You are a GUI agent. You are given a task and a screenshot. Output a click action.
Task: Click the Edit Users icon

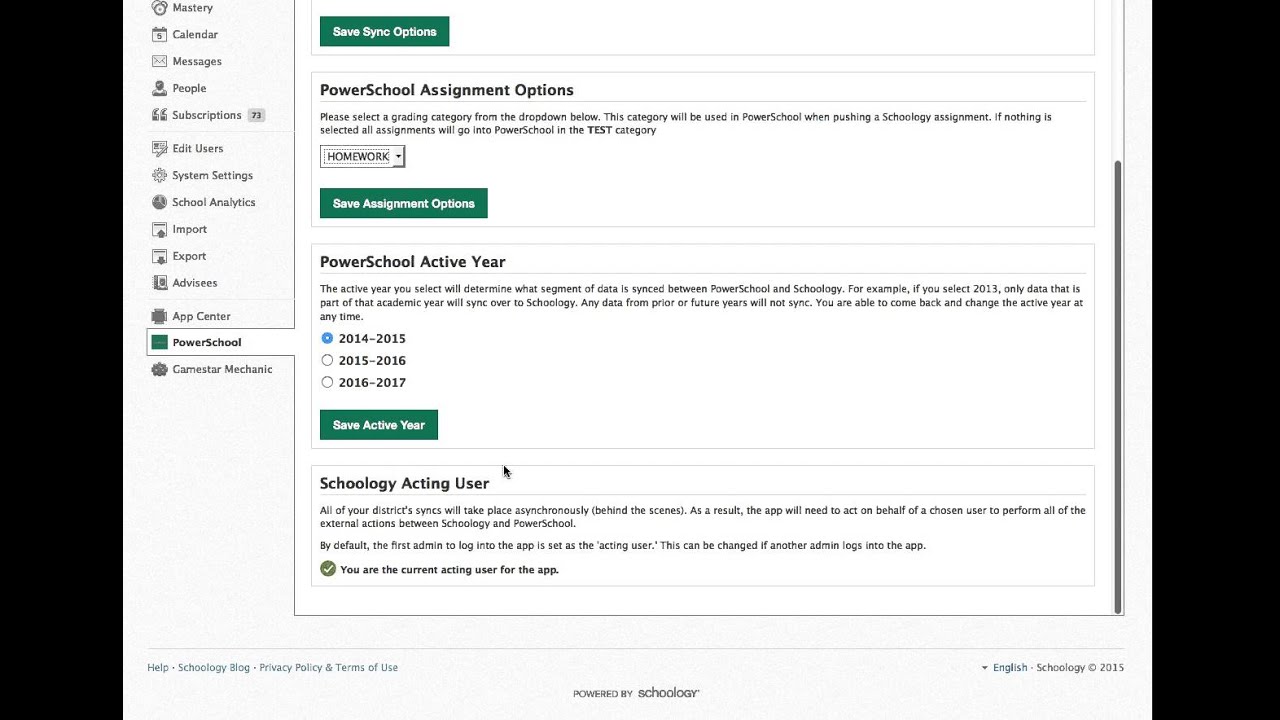click(159, 148)
